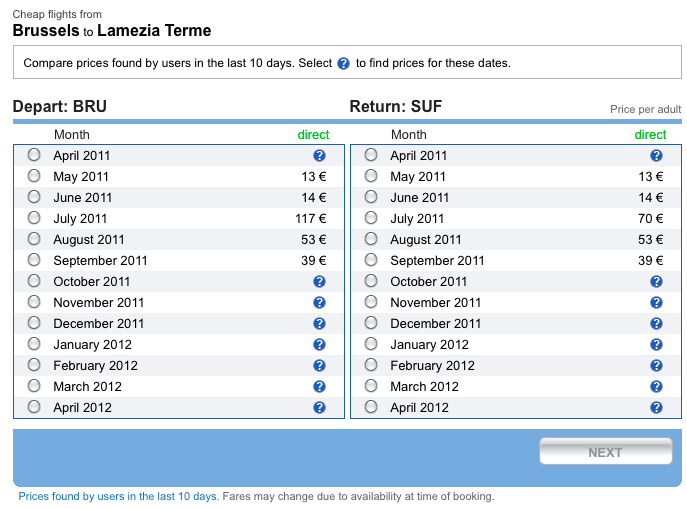Click the green 'direct' header in Return table
The image size is (687, 509).
click(x=650, y=135)
